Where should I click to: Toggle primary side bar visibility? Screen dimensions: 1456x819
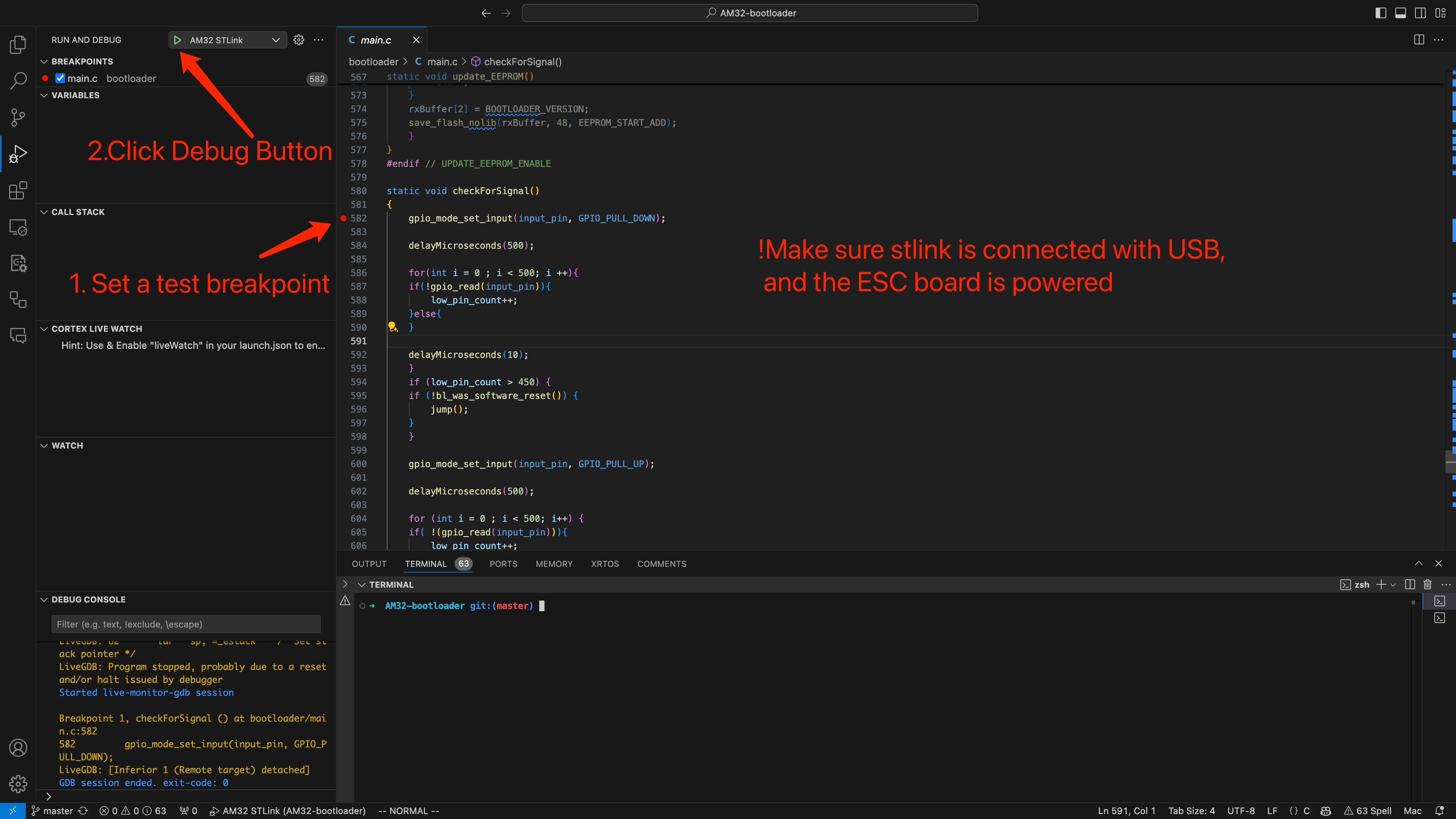pos(1380,13)
